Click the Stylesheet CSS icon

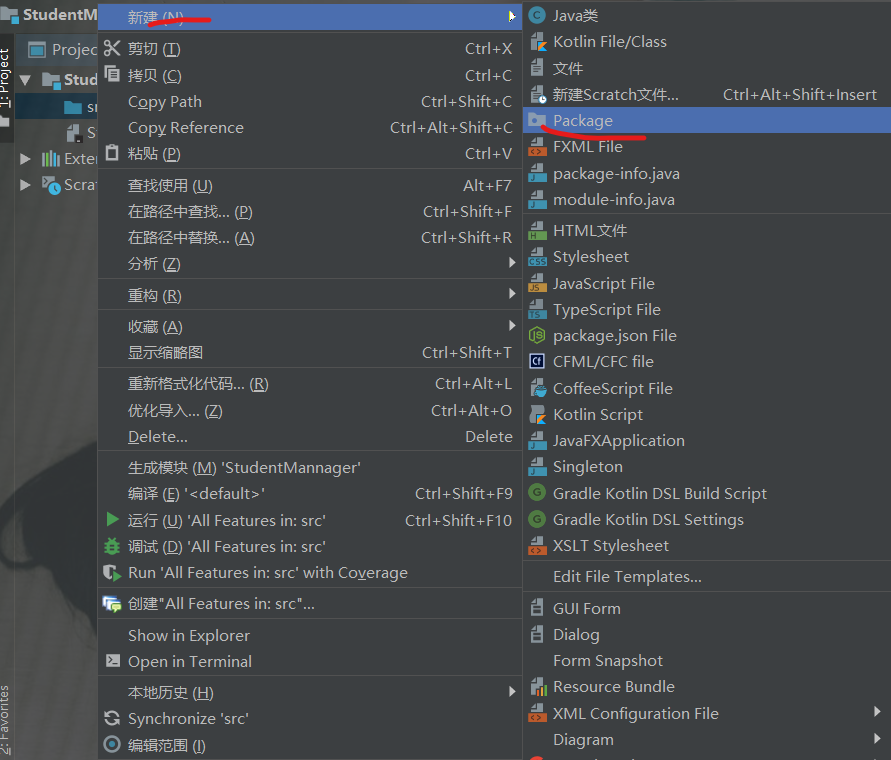pyautogui.click(x=538, y=257)
